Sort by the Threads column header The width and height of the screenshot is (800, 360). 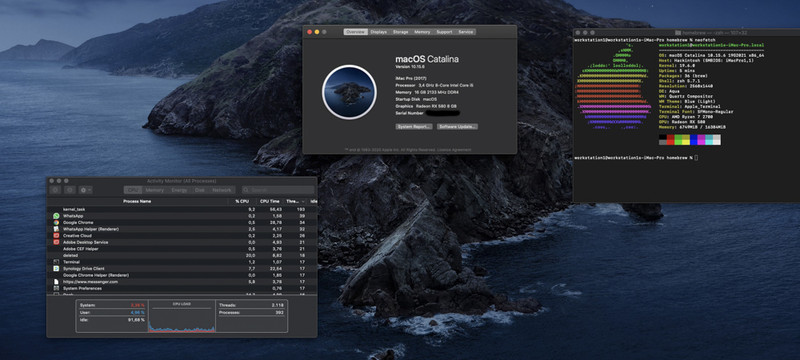(295, 201)
